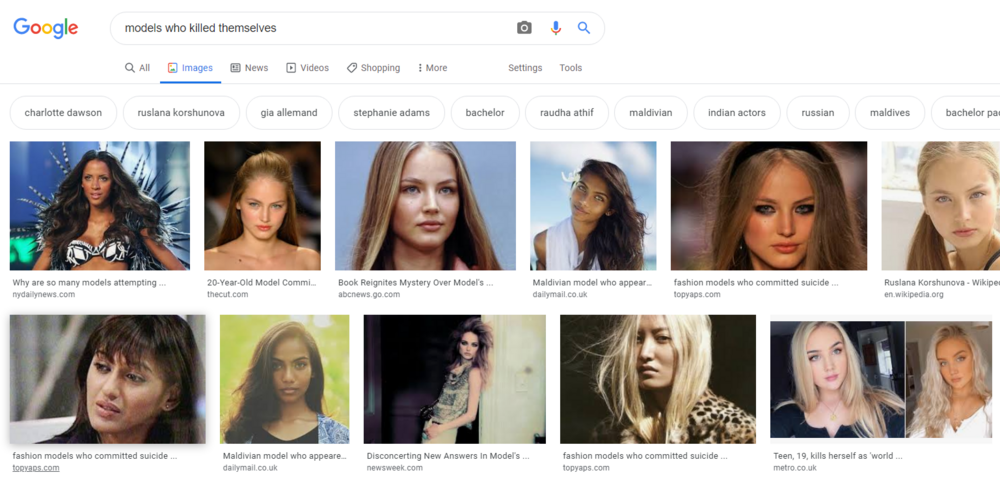
Task: Click the Google logo
Action: tap(46, 28)
